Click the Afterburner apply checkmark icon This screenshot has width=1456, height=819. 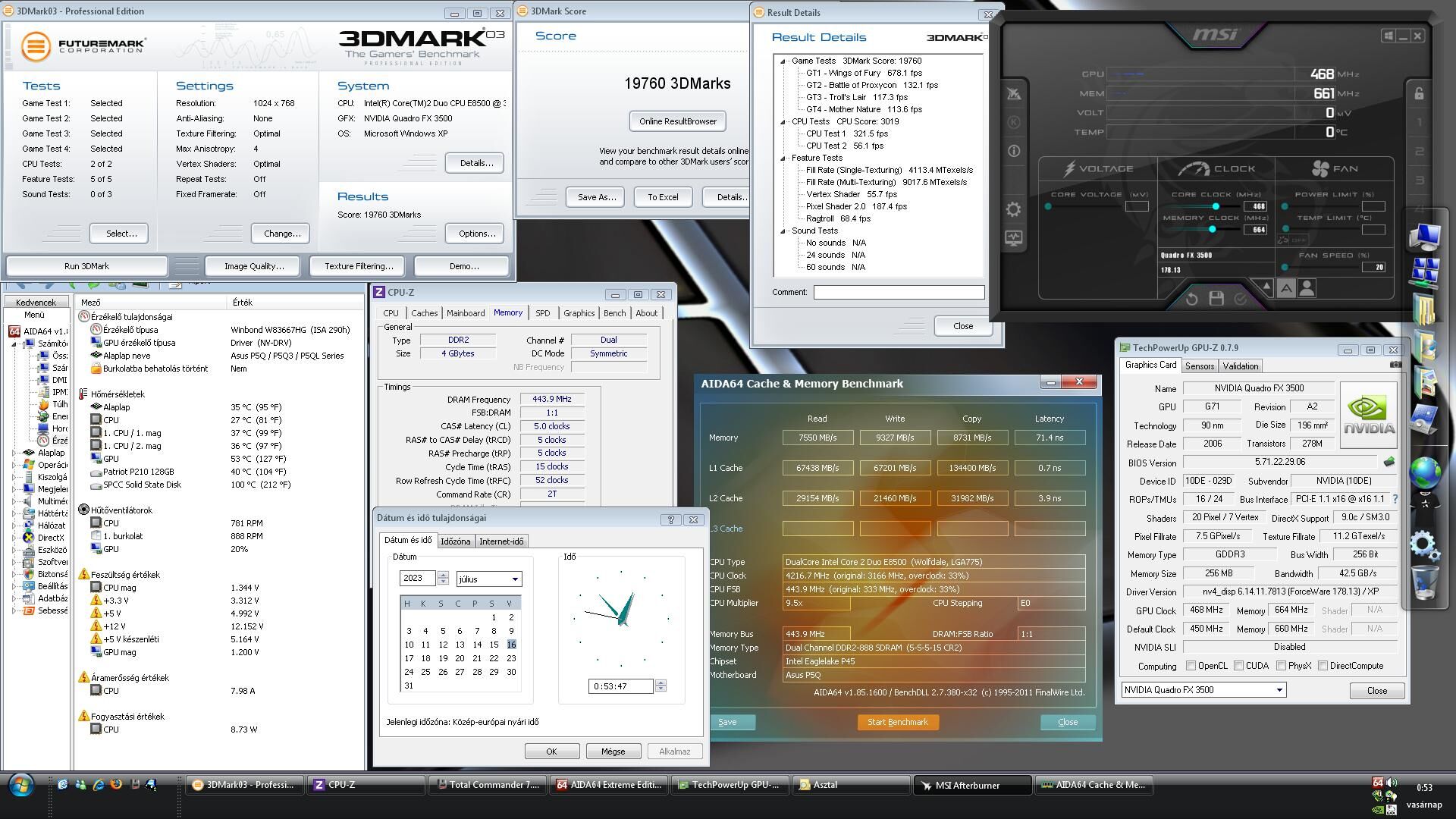pos(1241,299)
